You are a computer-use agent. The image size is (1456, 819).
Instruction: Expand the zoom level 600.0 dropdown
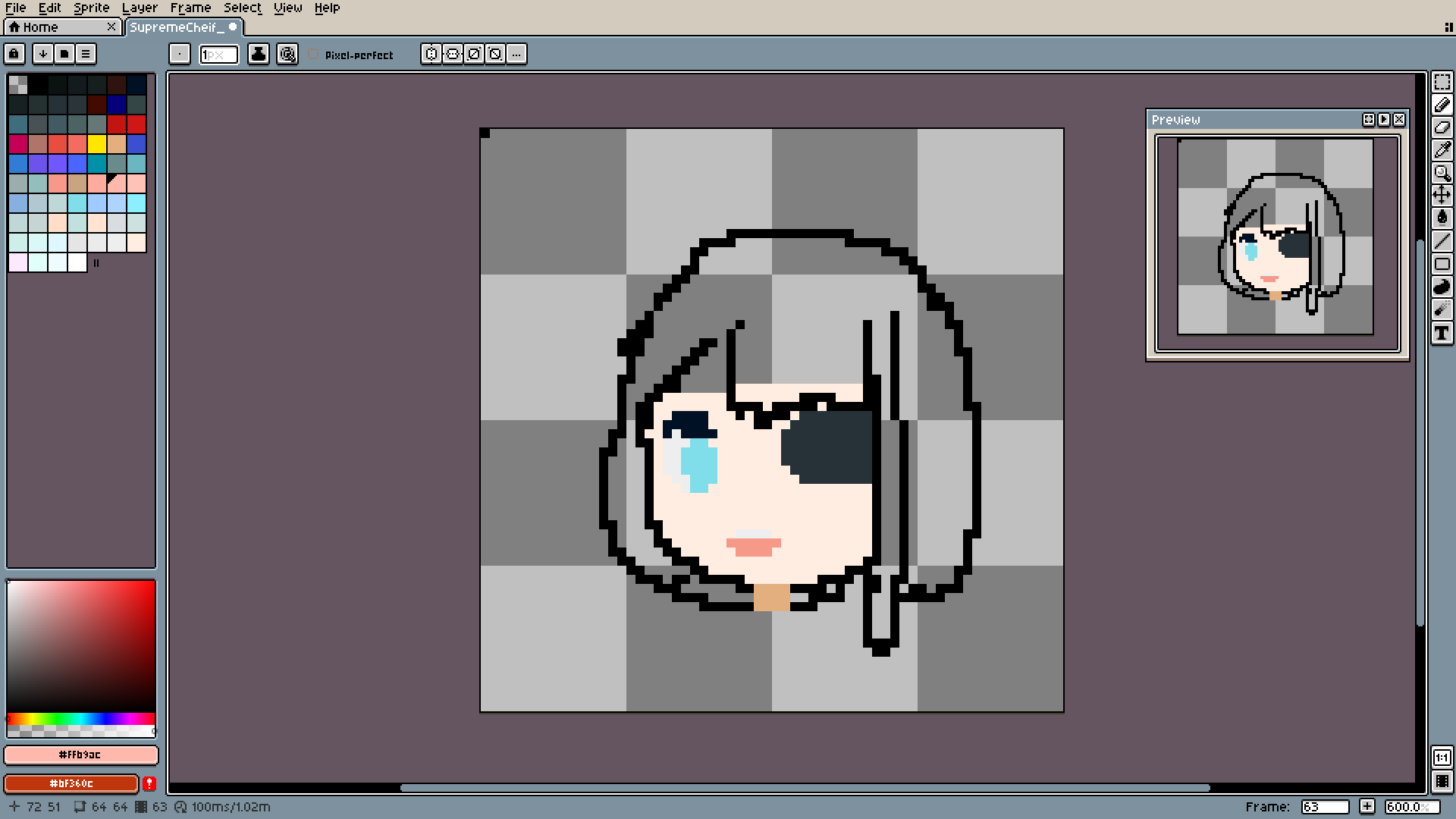click(1411, 807)
